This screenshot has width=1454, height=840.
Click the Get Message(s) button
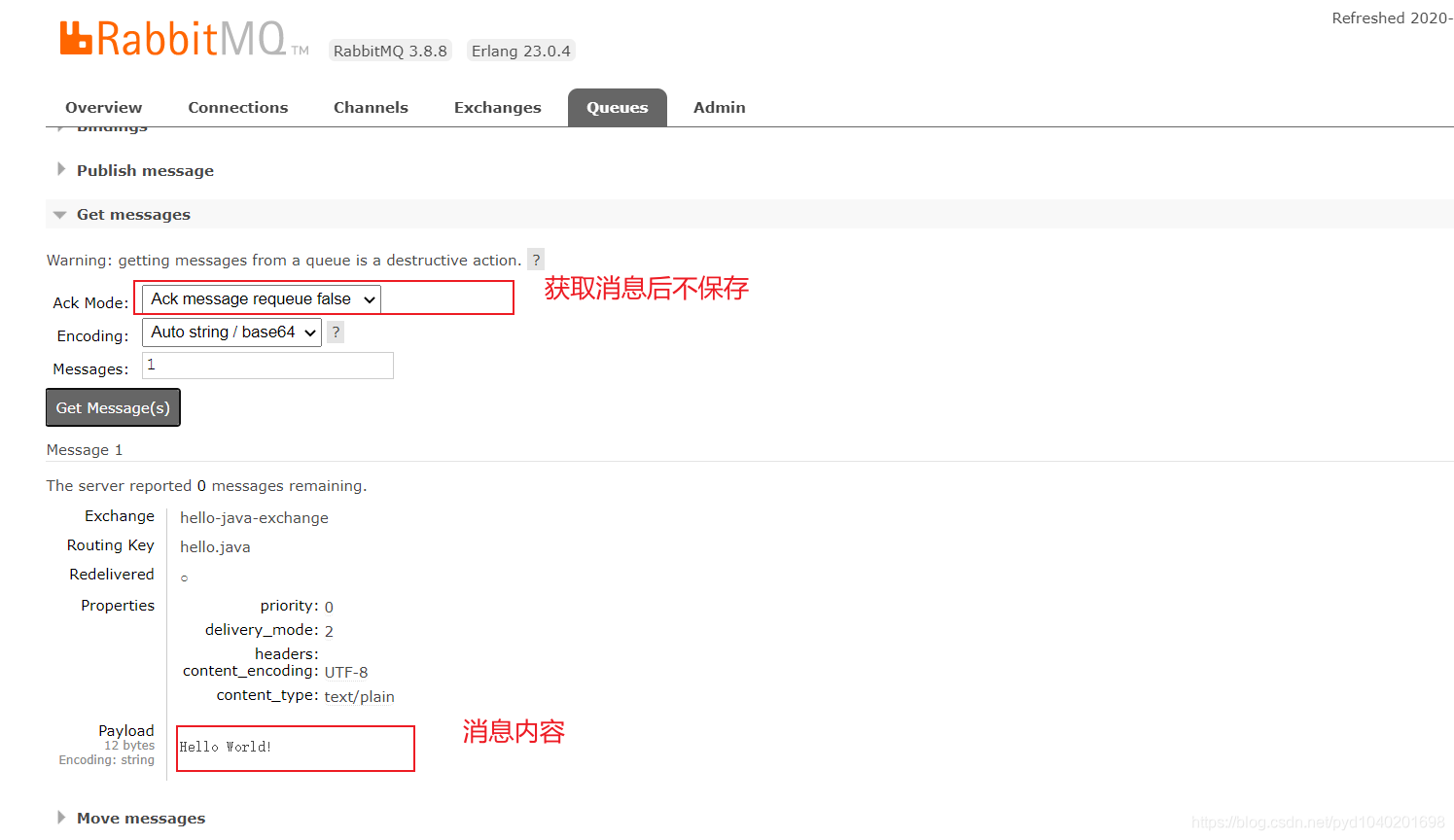[113, 407]
